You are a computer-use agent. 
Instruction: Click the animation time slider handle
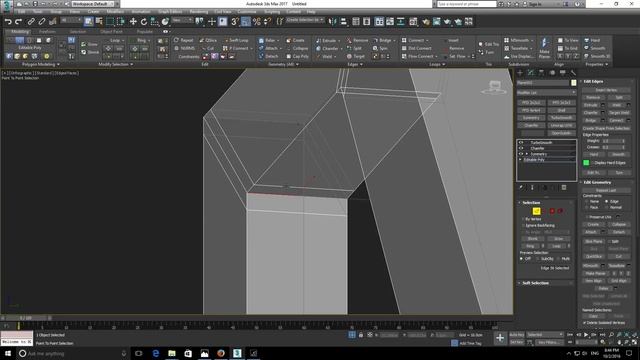tap(26, 318)
